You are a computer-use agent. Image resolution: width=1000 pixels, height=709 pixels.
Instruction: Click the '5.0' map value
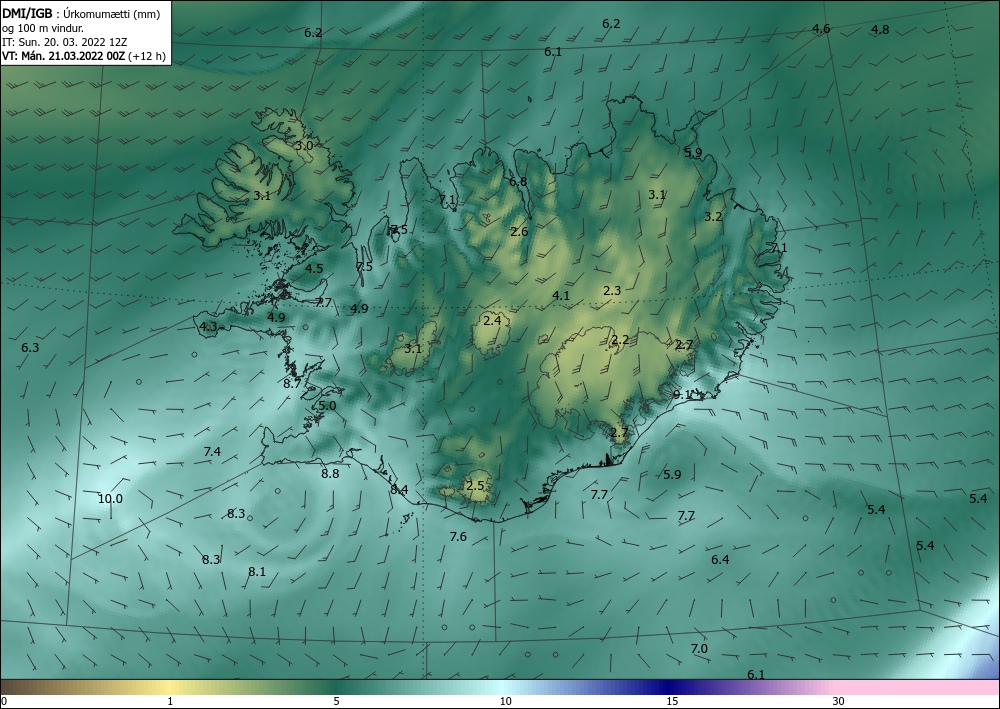pyautogui.click(x=327, y=406)
